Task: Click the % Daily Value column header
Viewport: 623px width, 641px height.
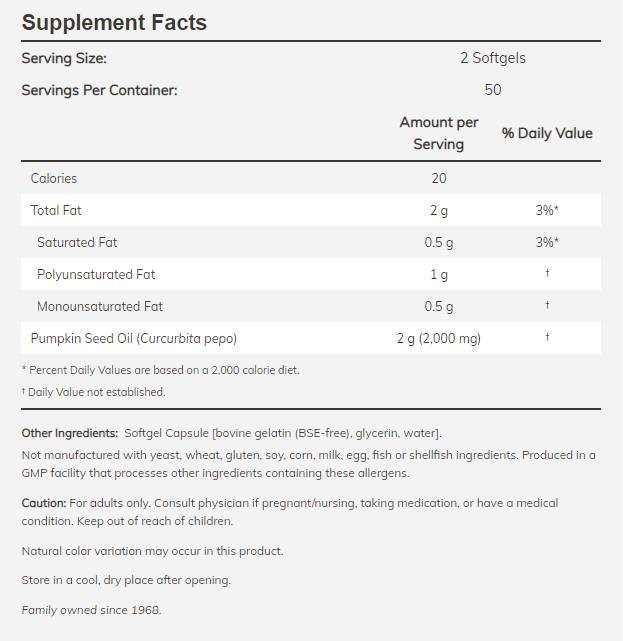Action: tap(547, 133)
